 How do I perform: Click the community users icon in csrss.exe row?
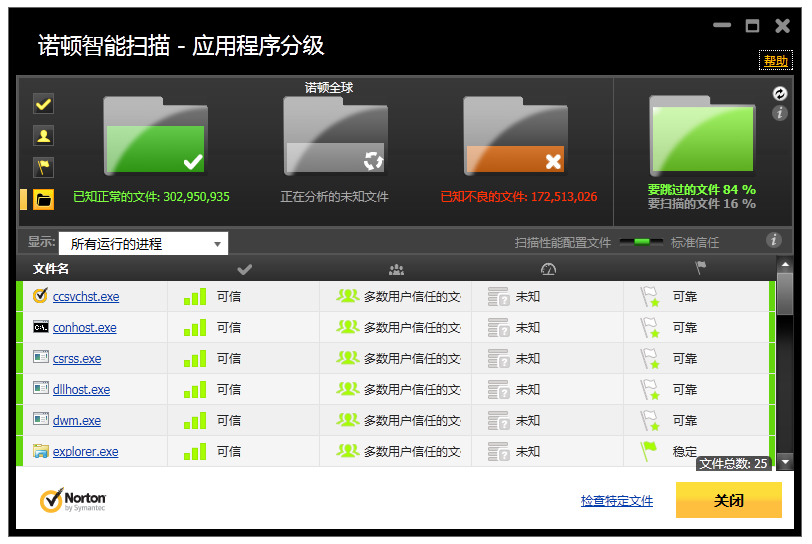pos(348,357)
